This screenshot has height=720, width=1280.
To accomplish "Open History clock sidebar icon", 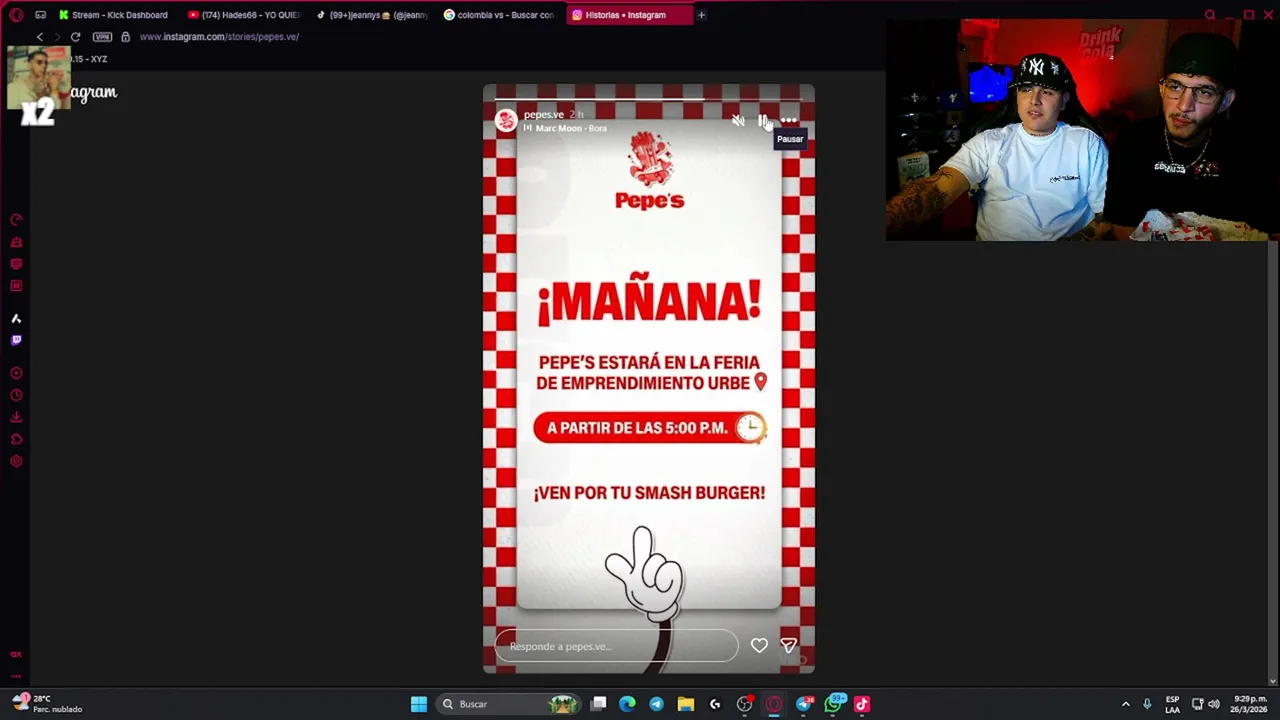I will [x=16, y=395].
